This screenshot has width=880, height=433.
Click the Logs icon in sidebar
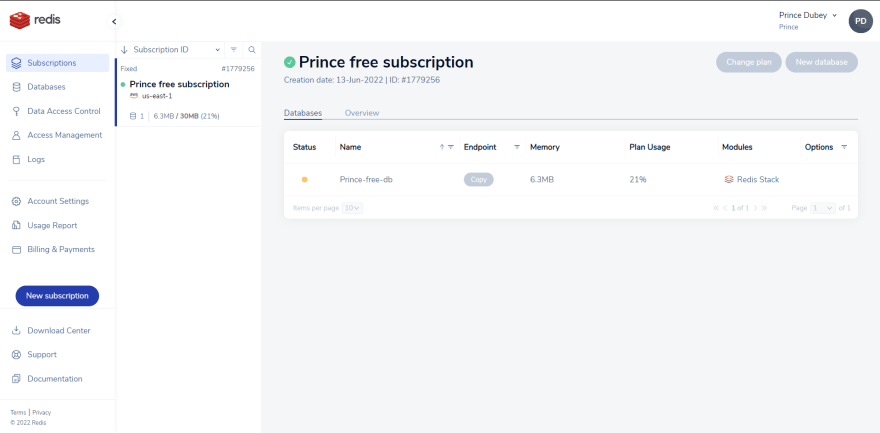[x=16, y=159]
